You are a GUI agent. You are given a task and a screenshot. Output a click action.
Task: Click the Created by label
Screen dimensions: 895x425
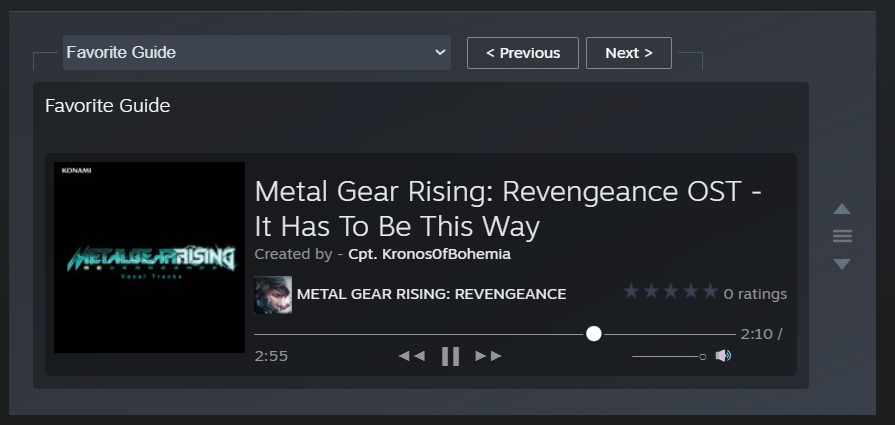pos(293,254)
